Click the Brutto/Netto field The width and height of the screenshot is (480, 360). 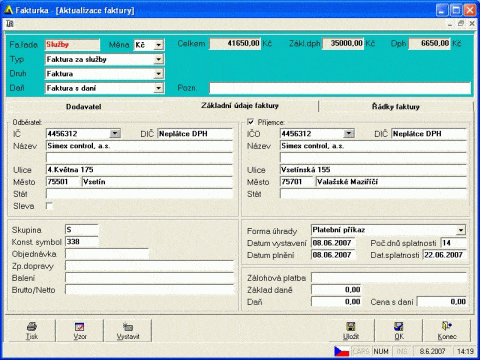coord(150,290)
